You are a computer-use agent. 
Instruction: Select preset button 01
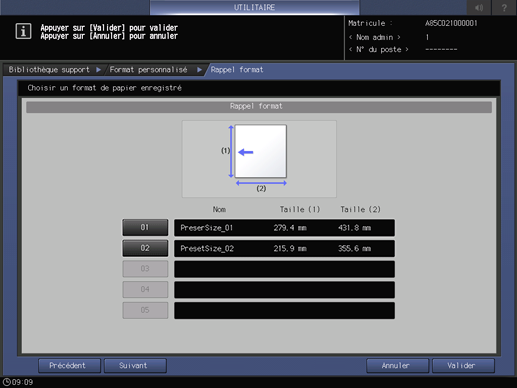pos(145,227)
